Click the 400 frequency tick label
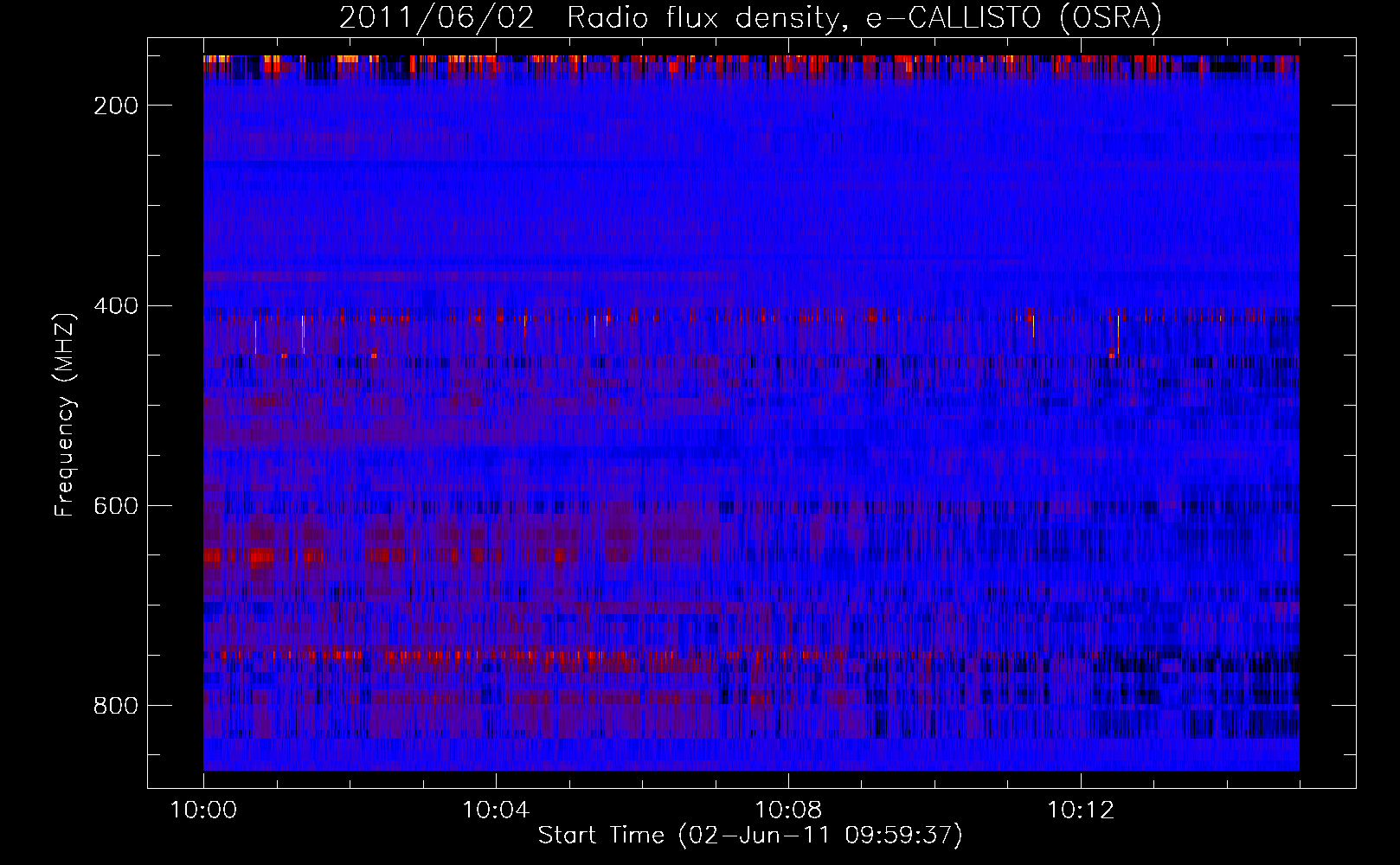1400x865 pixels. (116, 306)
